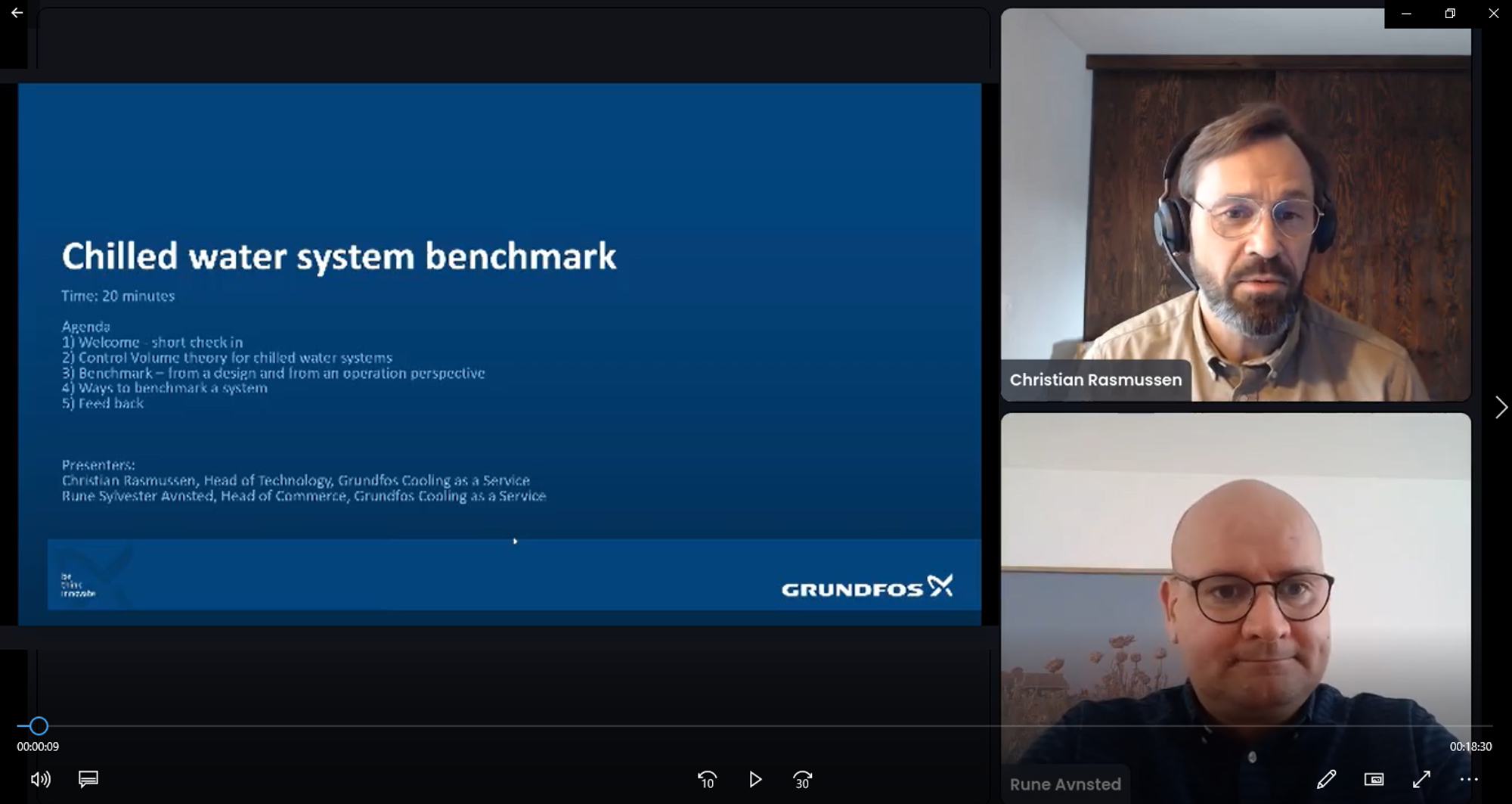
Task: Open the volume control
Action: tap(41, 779)
